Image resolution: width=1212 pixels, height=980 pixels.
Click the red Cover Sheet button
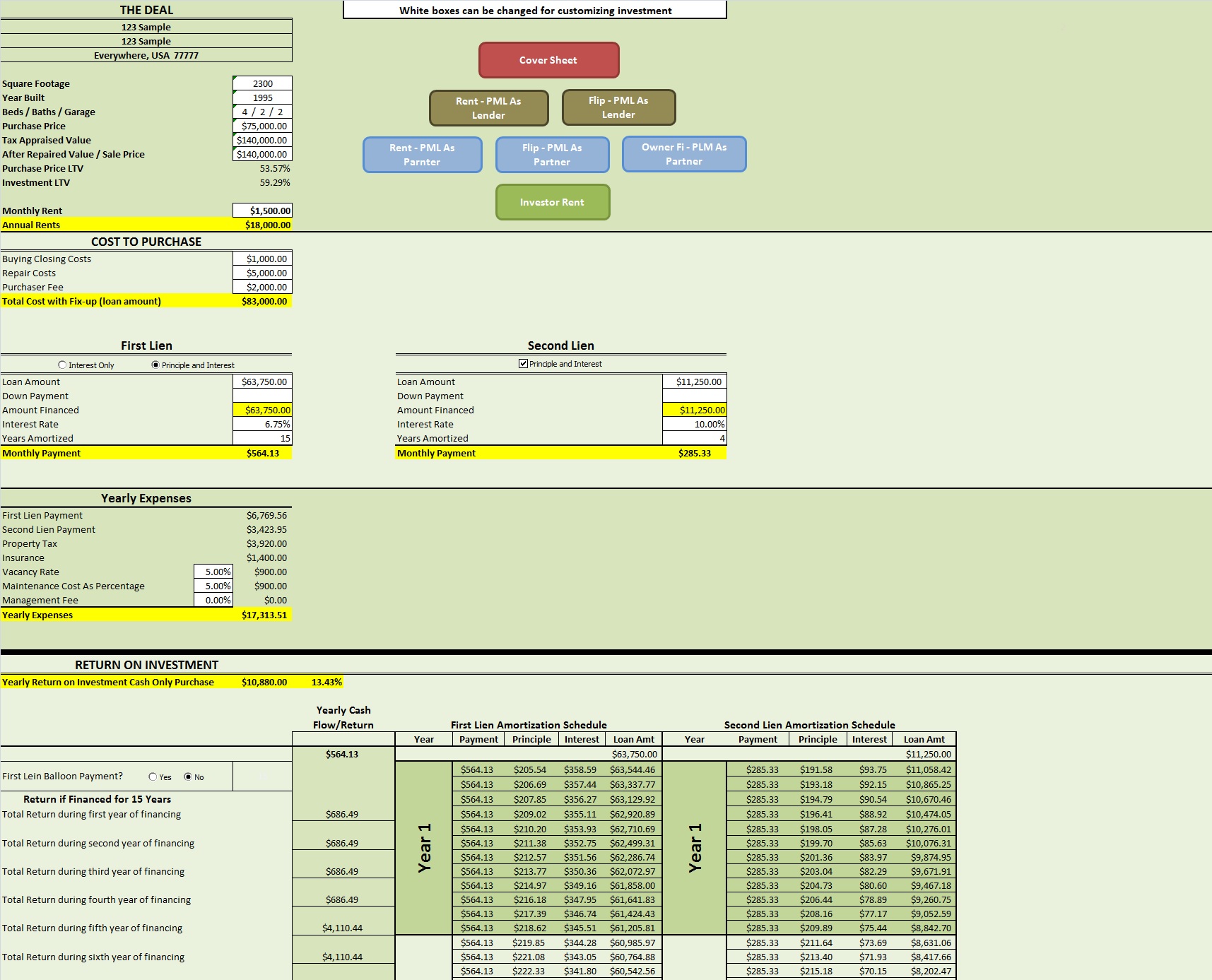[548, 60]
